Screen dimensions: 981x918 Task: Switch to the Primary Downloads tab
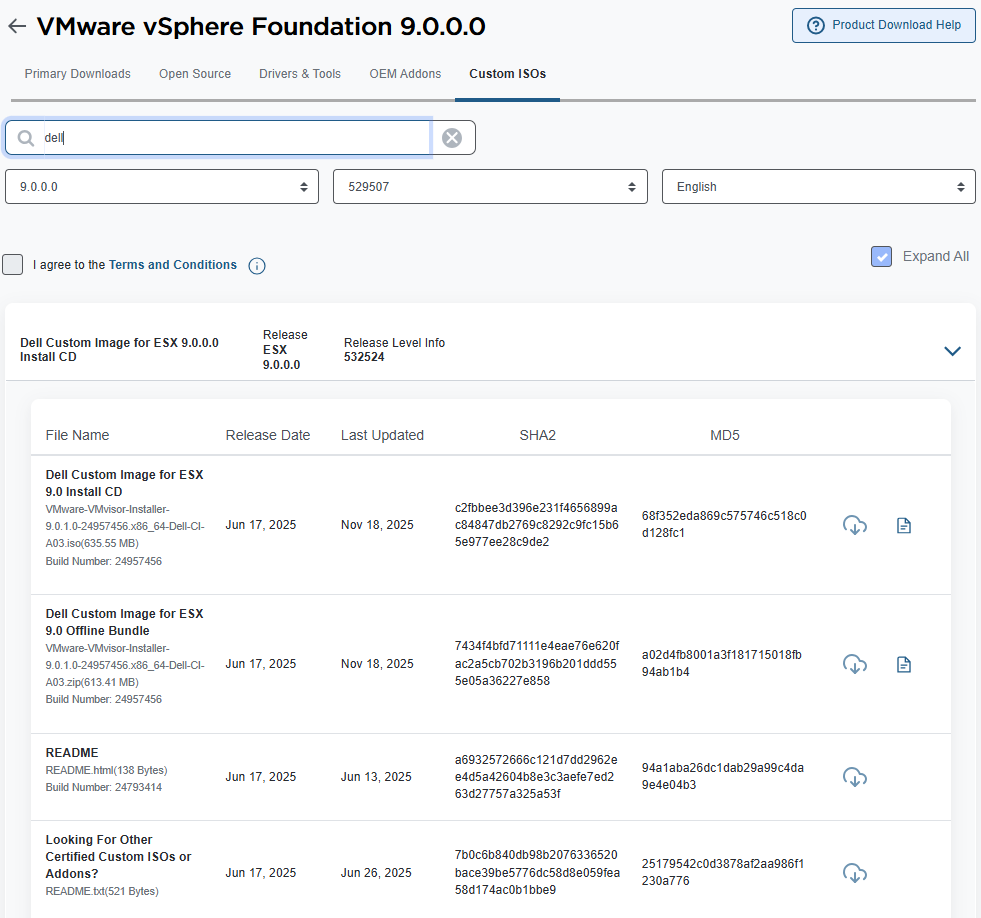click(78, 74)
